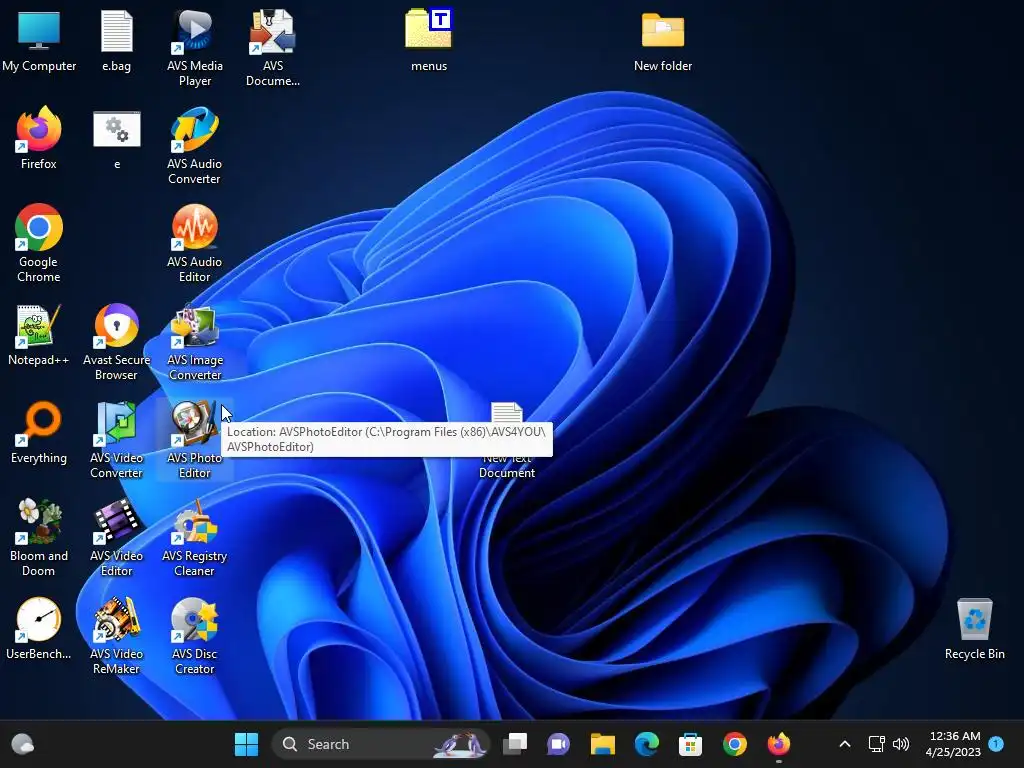Open the network status tray icon
The image size is (1024, 768).
click(876, 744)
